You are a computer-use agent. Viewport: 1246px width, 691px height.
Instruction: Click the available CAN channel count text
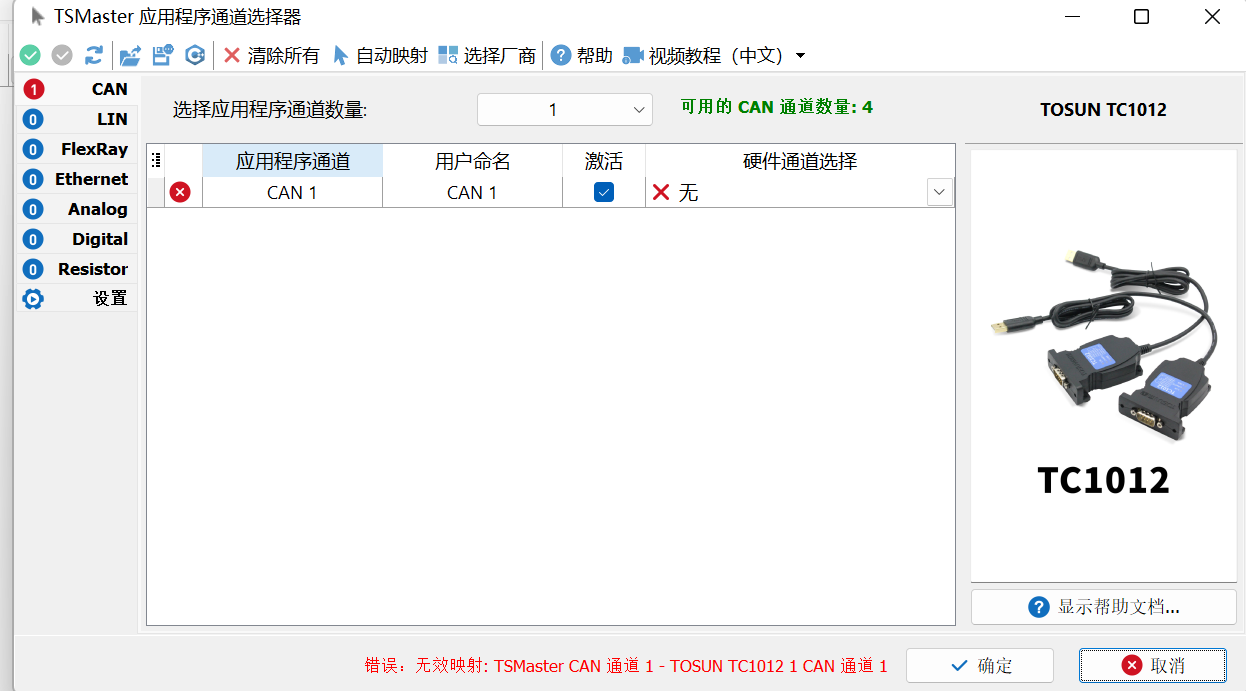[x=777, y=107]
